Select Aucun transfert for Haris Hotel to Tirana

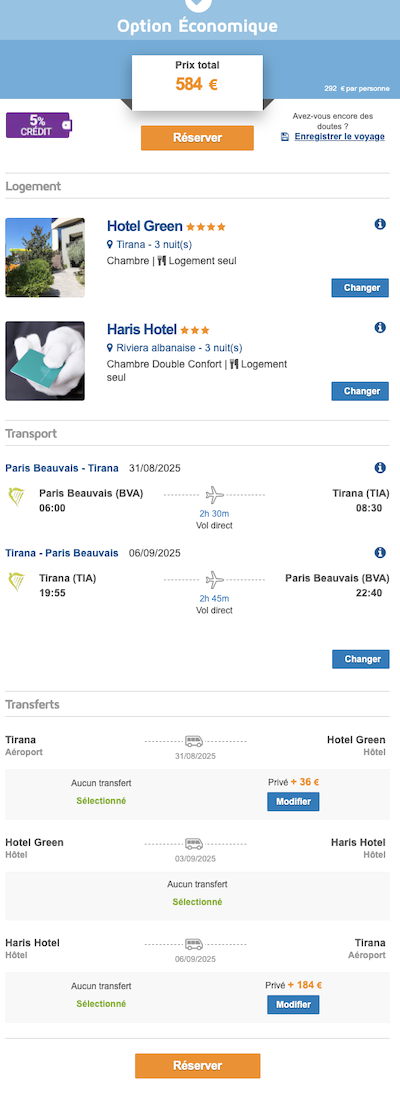101,995
